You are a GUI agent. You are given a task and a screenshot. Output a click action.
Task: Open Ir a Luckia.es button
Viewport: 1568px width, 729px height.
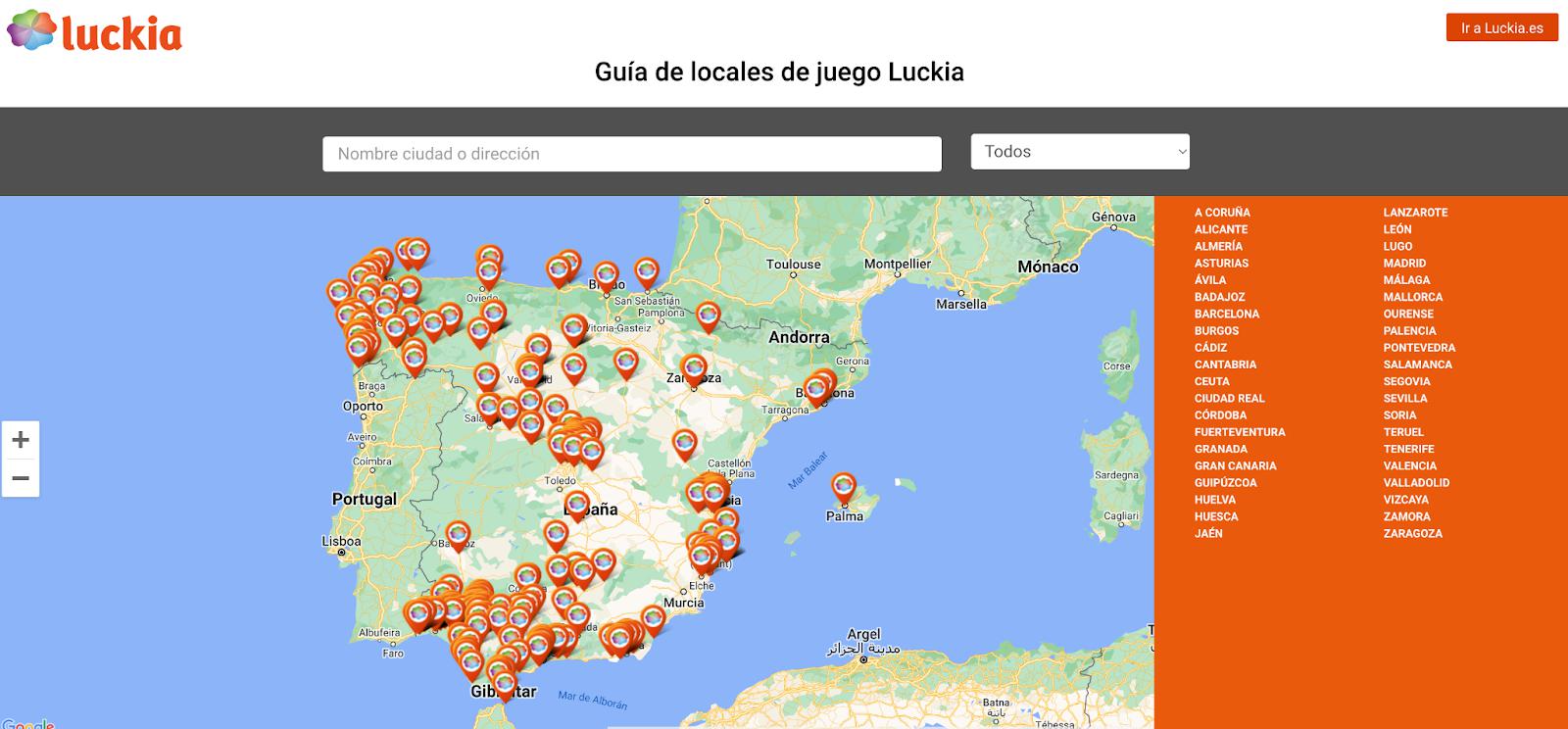1501,27
